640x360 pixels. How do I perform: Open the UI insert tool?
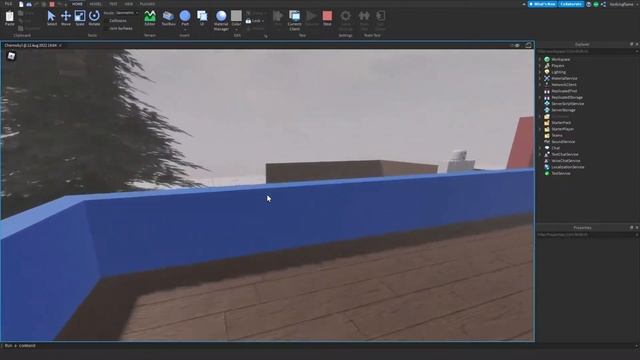202,18
